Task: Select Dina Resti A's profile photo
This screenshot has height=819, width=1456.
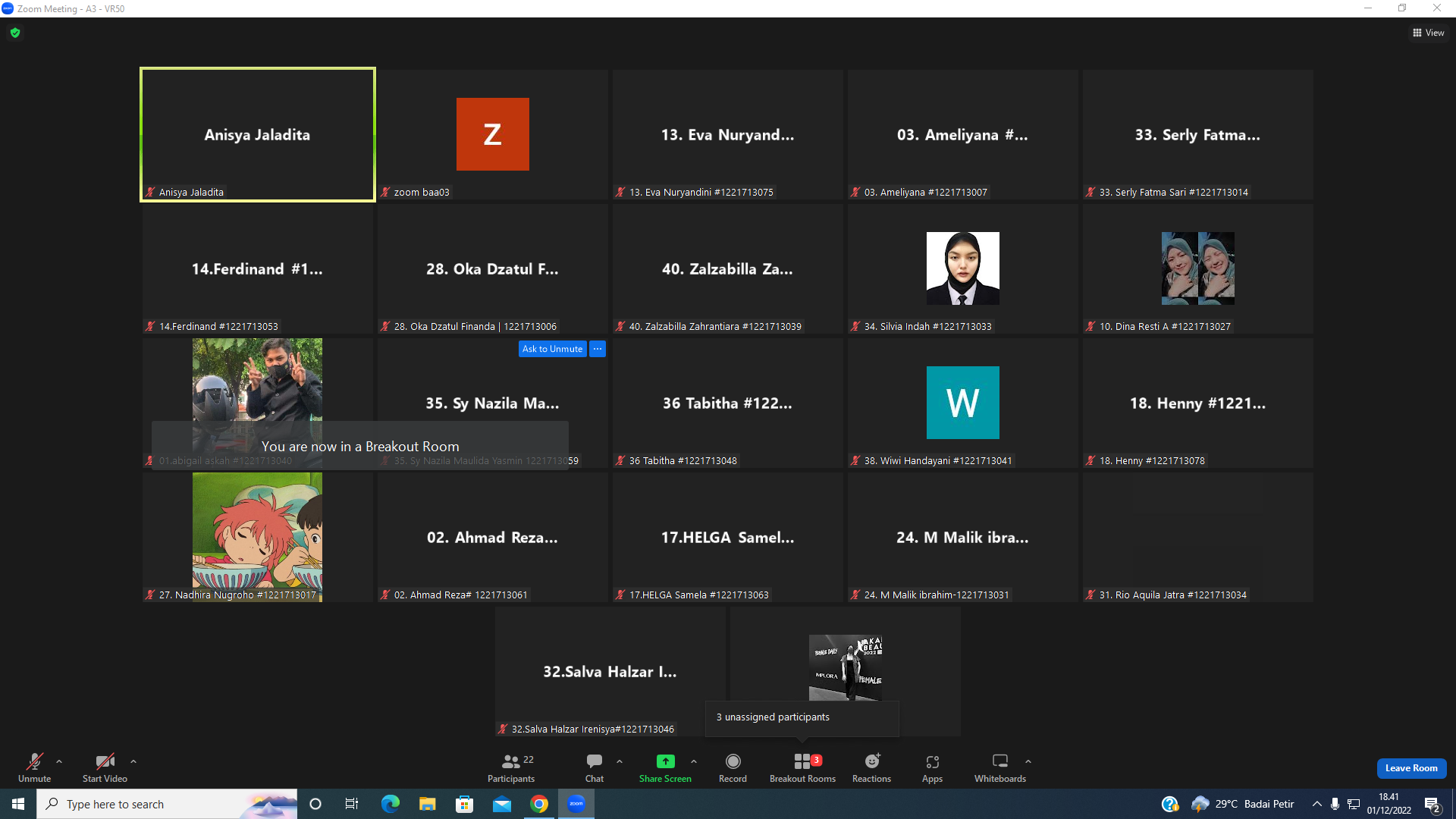Action: [1198, 268]
